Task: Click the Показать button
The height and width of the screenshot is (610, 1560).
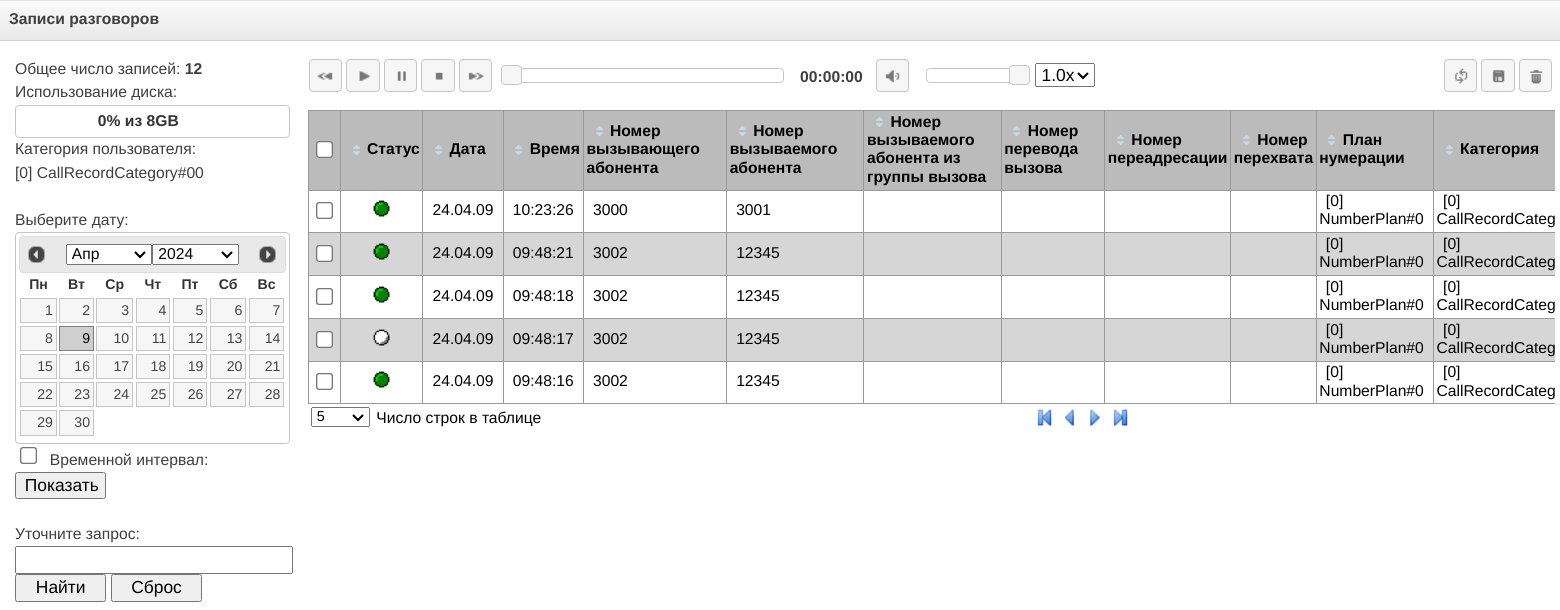Action: pyautogui.click(x=60, y=485)
